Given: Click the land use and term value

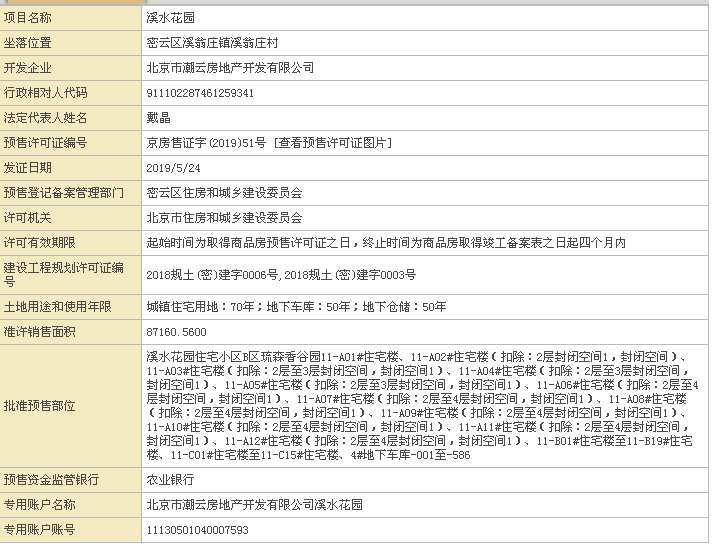Looking at the screenshot, I should pyautogui.click(x=296, y=306).
